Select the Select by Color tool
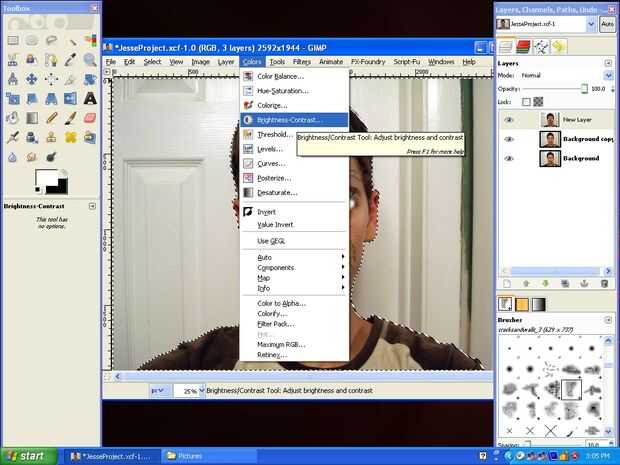The height and width of the screenshot is (465, 620). pos(90,40)
